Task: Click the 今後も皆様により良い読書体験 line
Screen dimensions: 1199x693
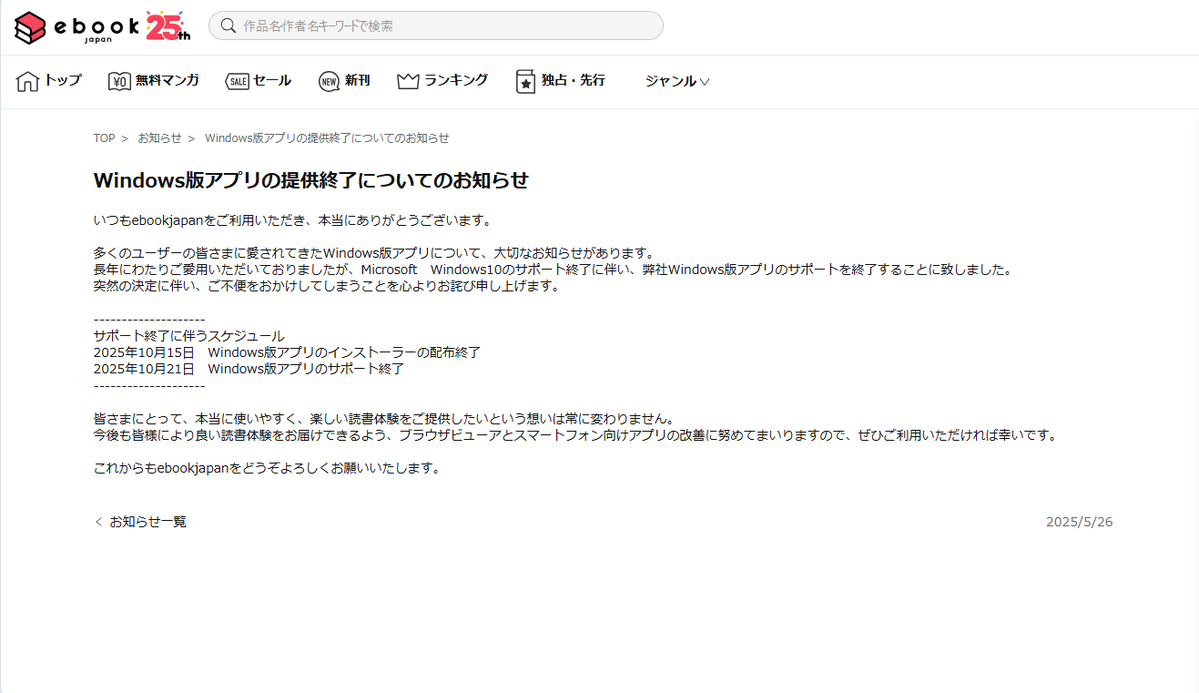Action: [x=577, y=435]
